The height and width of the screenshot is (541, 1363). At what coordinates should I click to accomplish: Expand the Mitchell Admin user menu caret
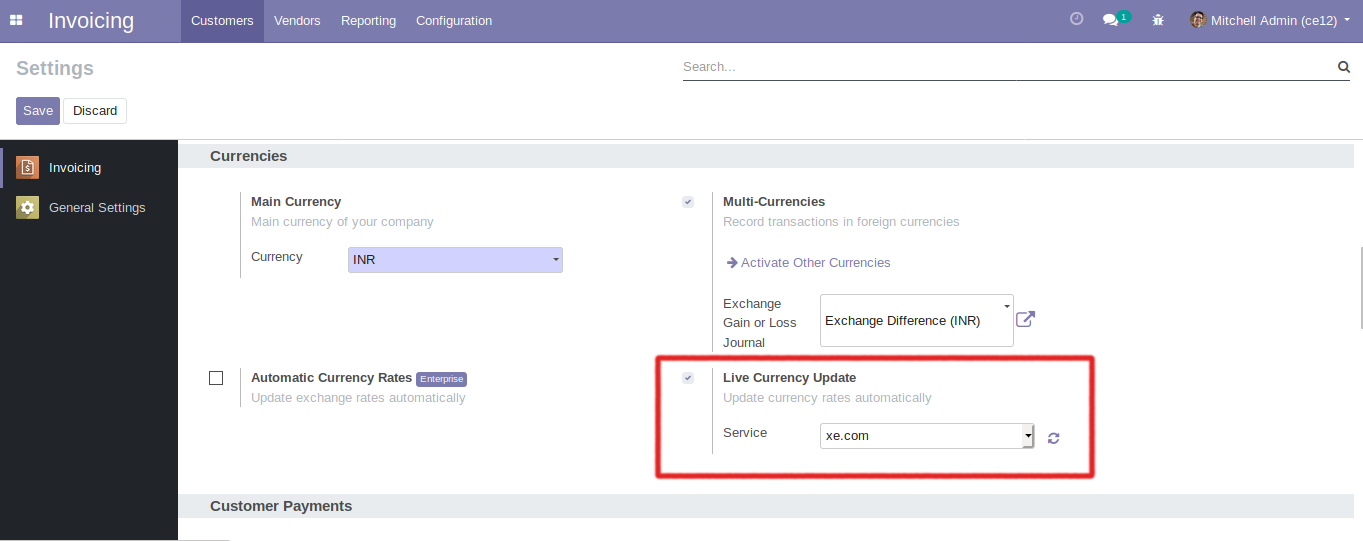click(x=1347, y=20)
